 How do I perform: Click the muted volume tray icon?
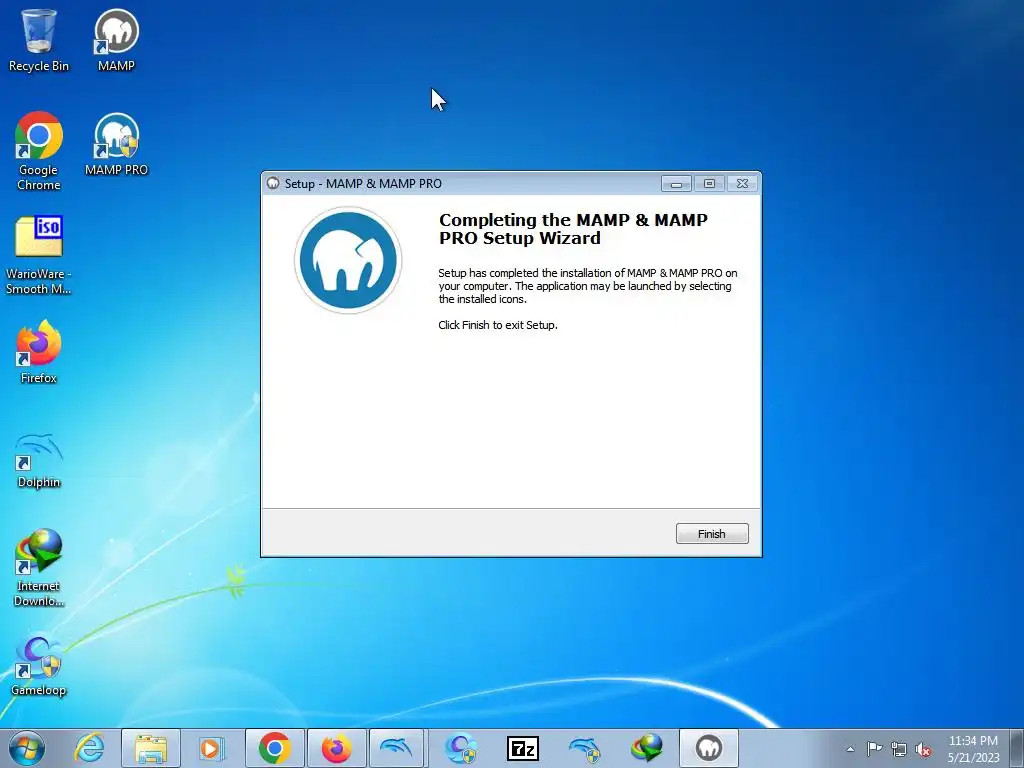click(x=923, y=749)
